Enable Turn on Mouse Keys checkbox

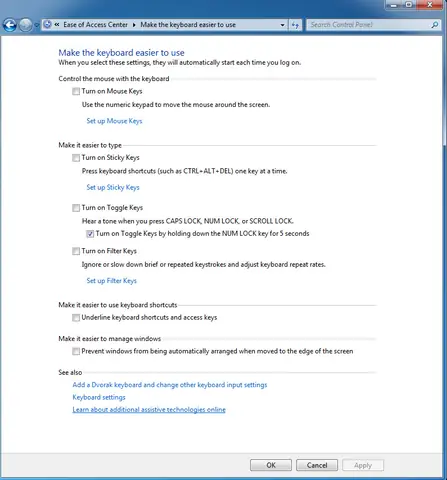[76, 91]
